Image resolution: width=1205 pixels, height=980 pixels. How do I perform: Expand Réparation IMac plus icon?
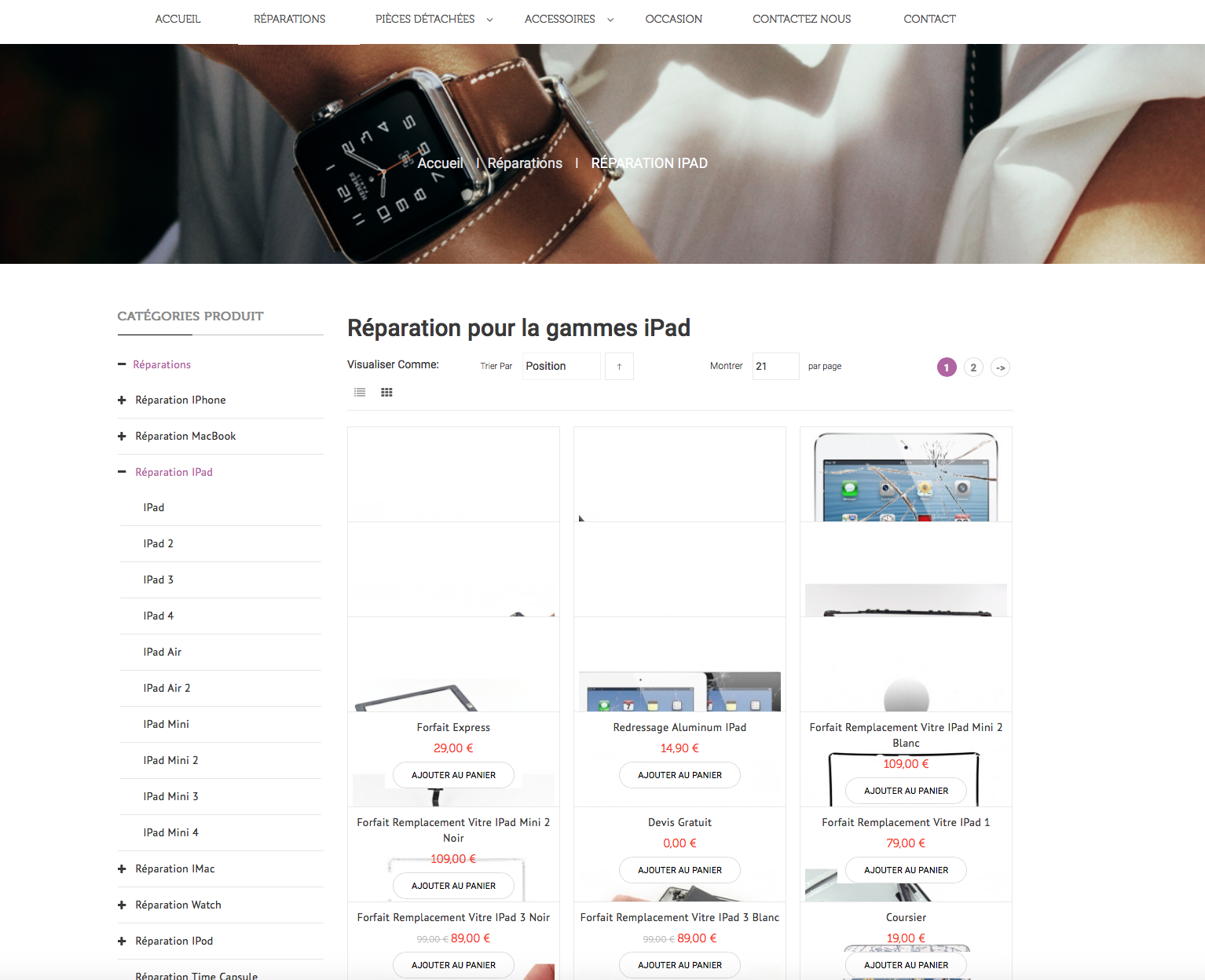pos(122,869)
